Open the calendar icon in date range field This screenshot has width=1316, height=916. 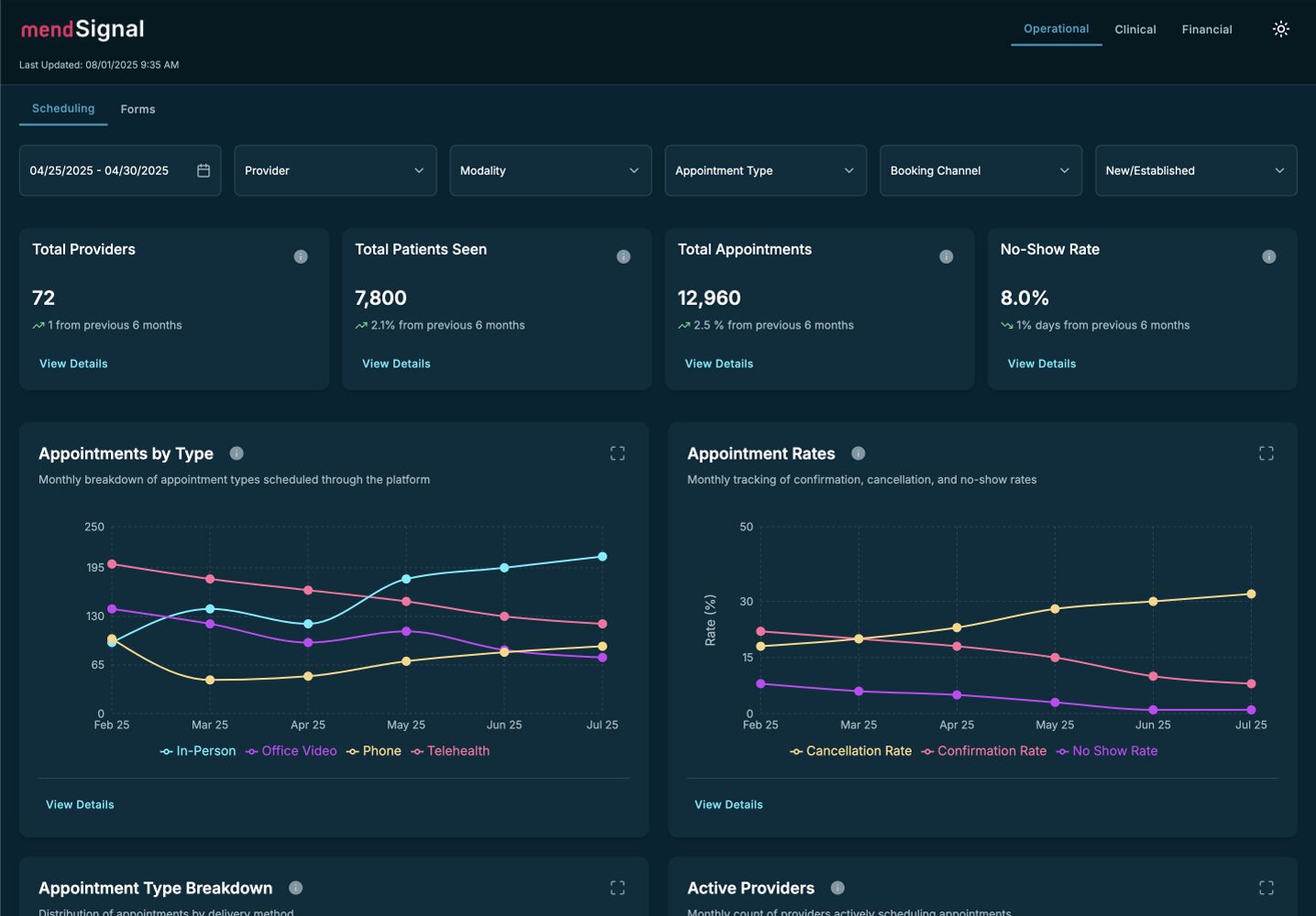(203, 170)
